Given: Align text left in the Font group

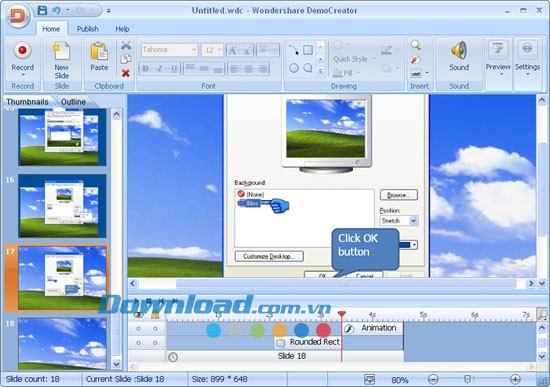Looking at the screenshot, I should pyautogui.click(x=235, y=68).
